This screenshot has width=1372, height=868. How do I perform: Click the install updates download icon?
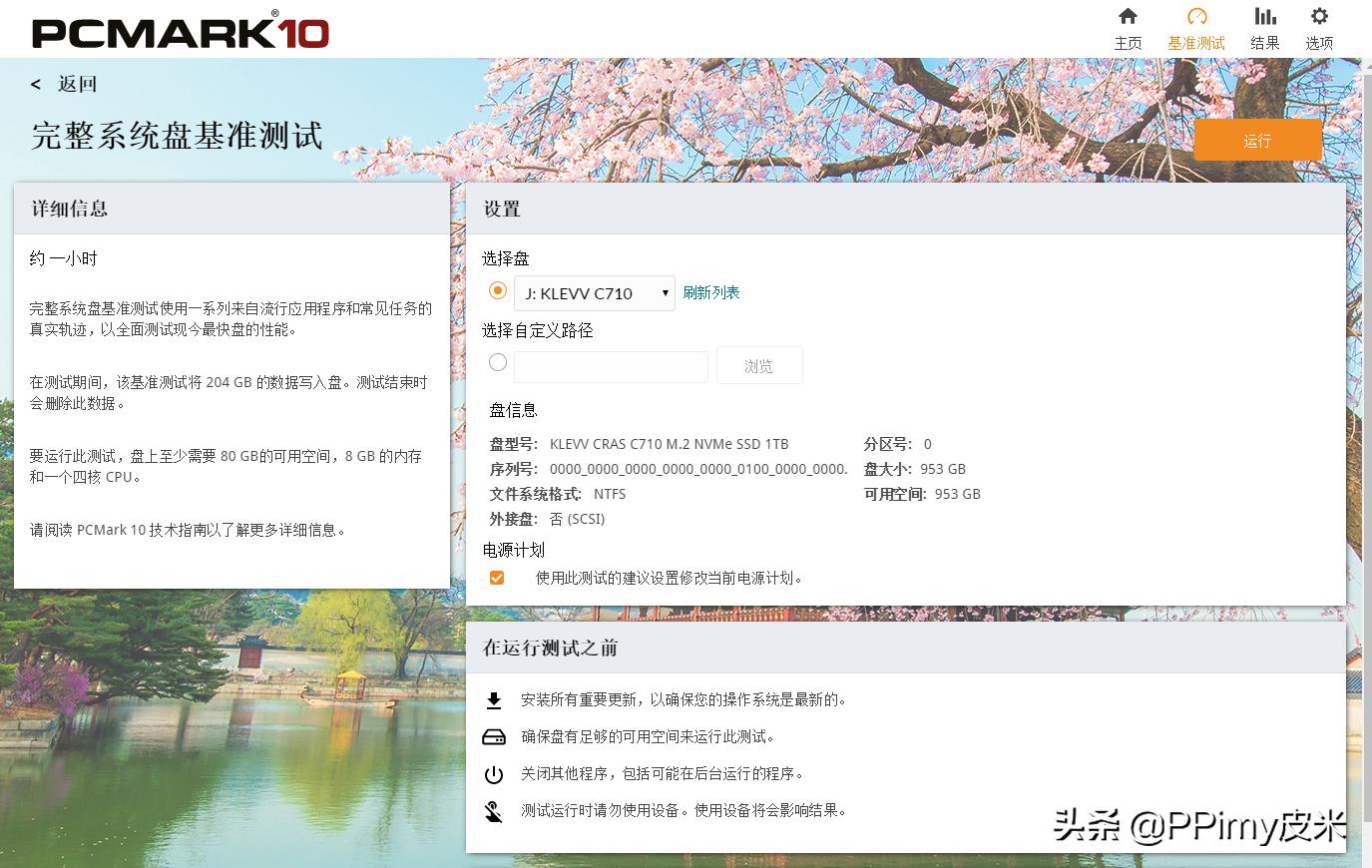[x=494, y=699]
